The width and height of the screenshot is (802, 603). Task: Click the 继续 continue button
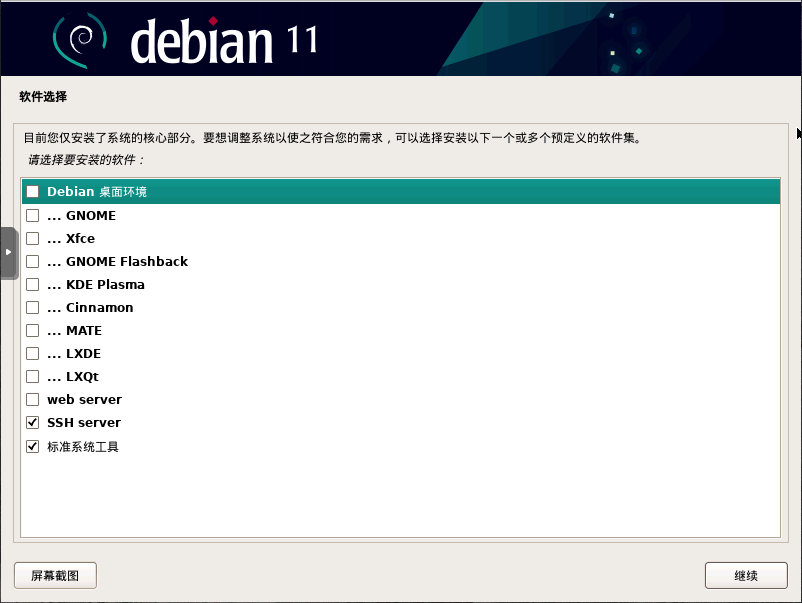coord(746,575)
